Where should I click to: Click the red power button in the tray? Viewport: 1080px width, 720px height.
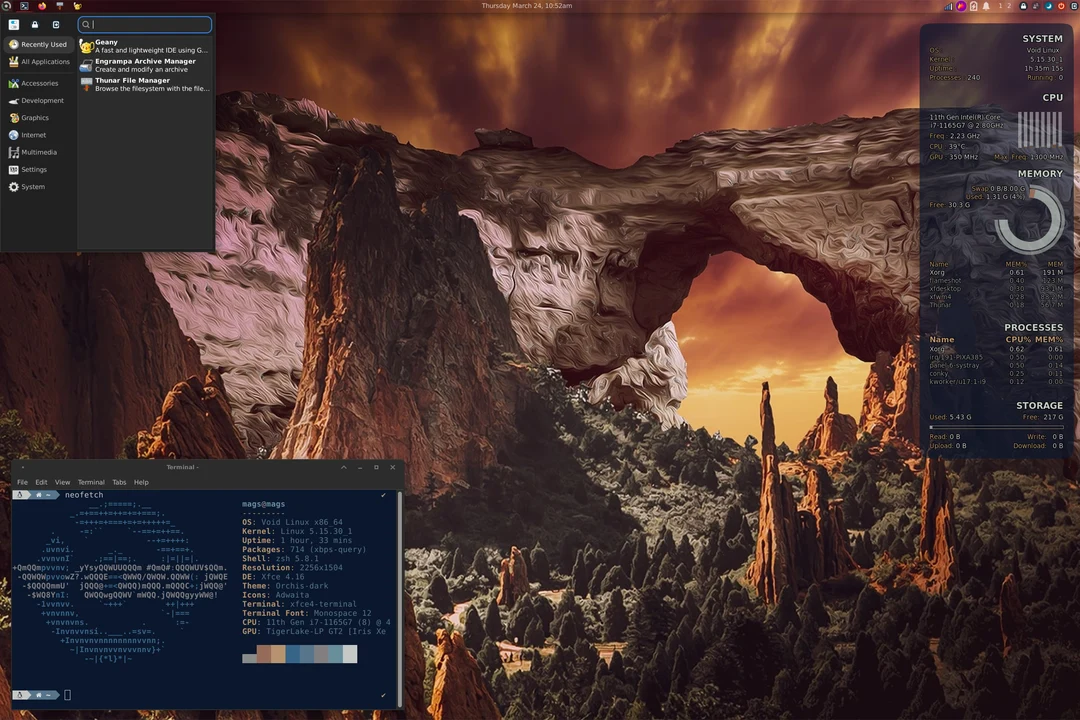tap(1061, 6)
